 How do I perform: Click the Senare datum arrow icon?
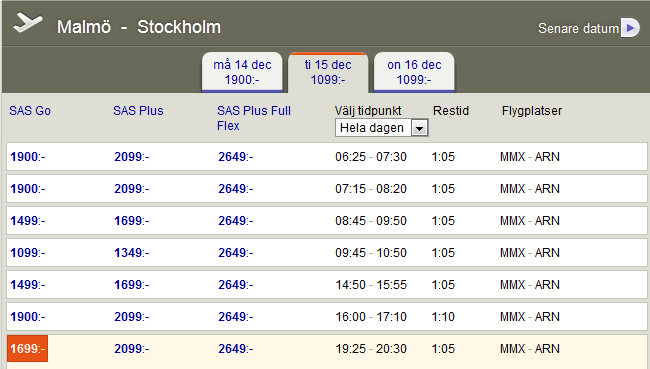point(630,28)
